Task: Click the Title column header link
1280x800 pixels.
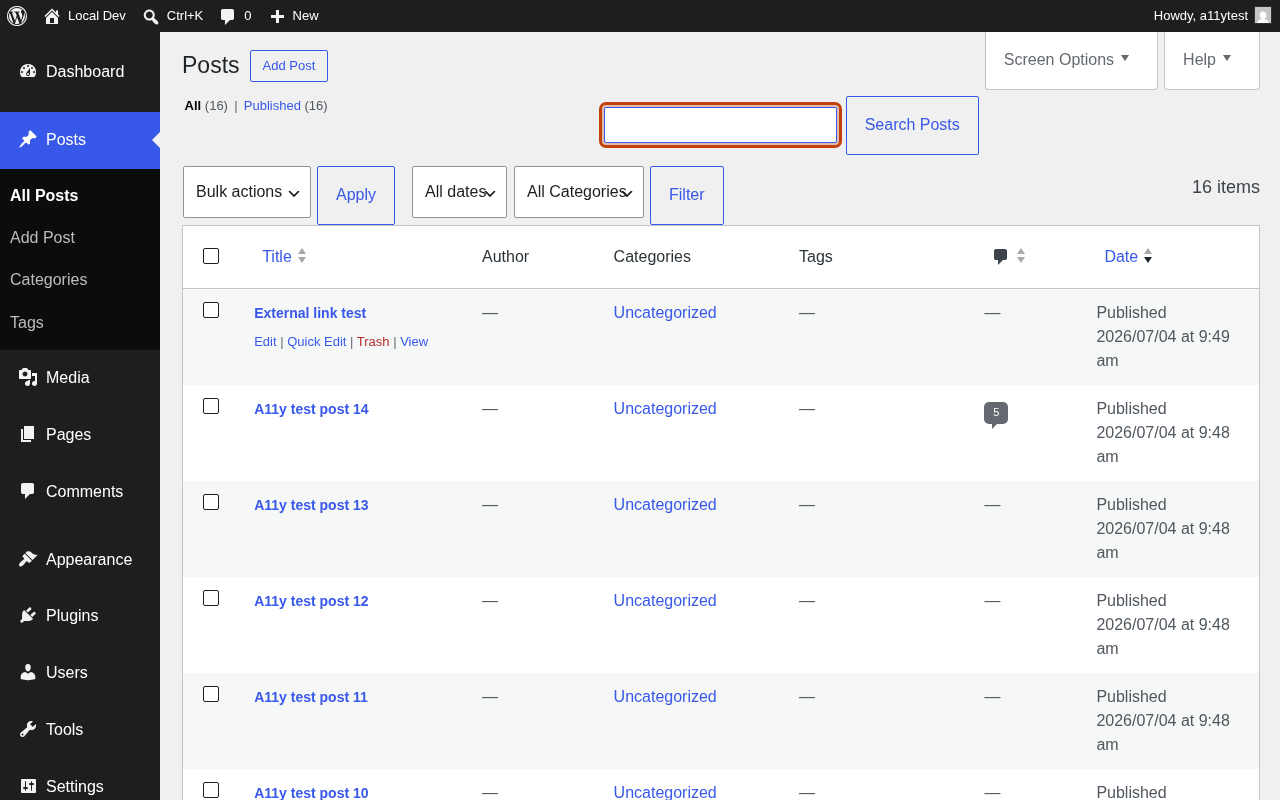Action: [x=277, y=256]
